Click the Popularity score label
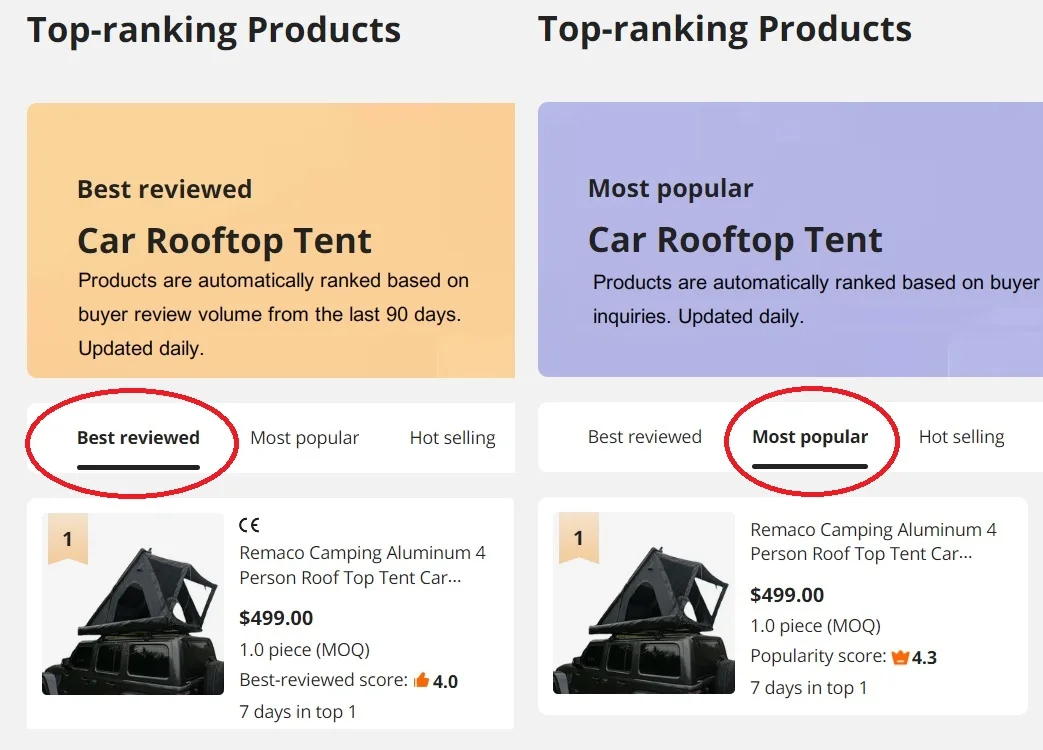Viewport: 1043px width, 750px height. coord(818,657)
